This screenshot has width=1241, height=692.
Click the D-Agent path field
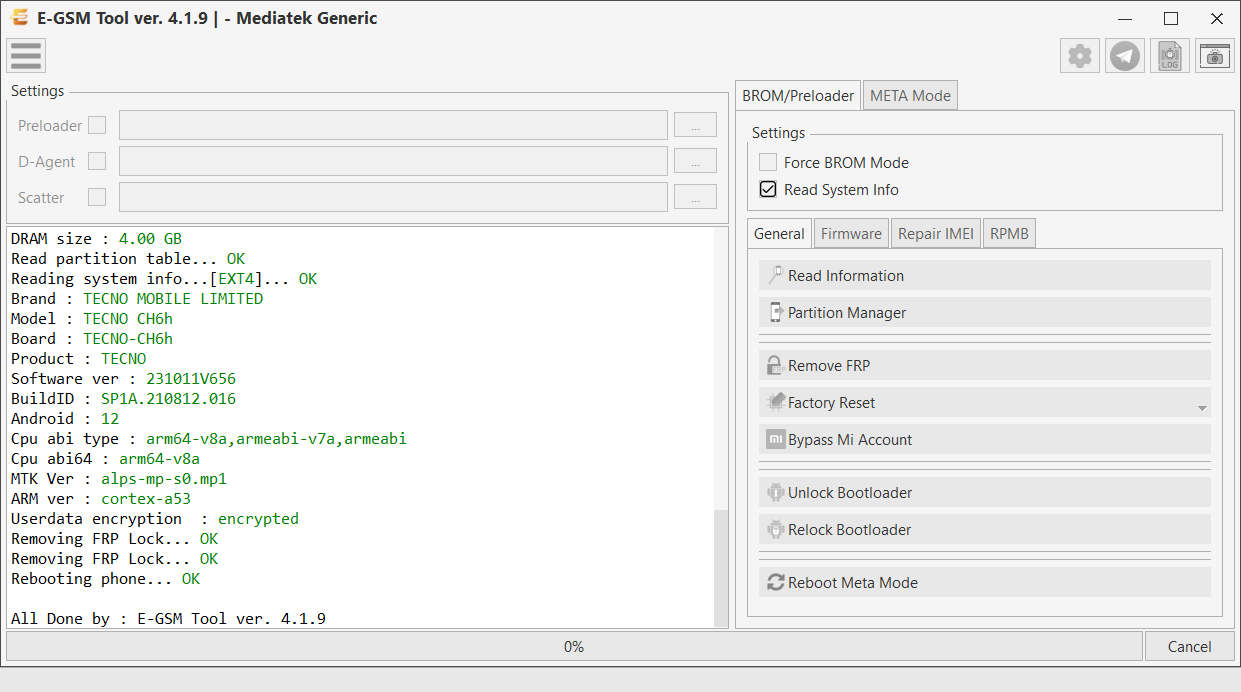(x=393, y=161)
